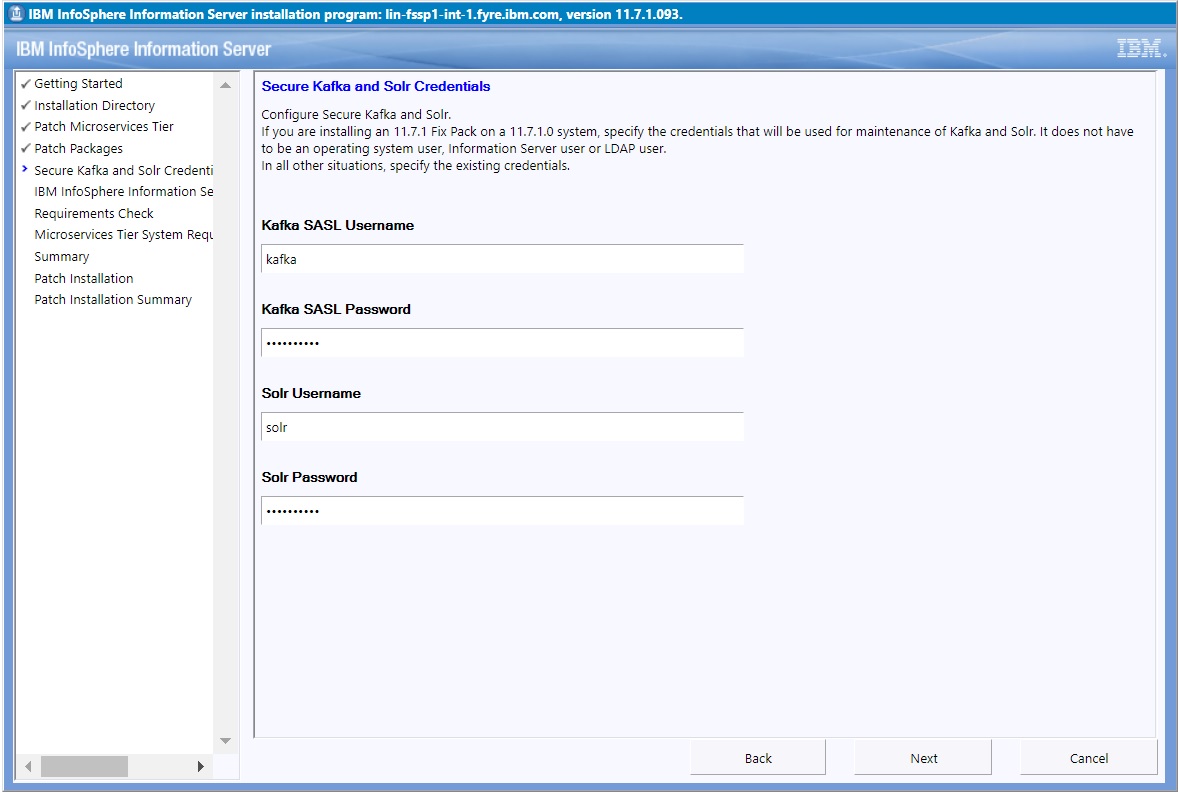Viewport: 1178px width, 792px height.
Task: Go to the Patch Packages step
Action: (78, 149)
